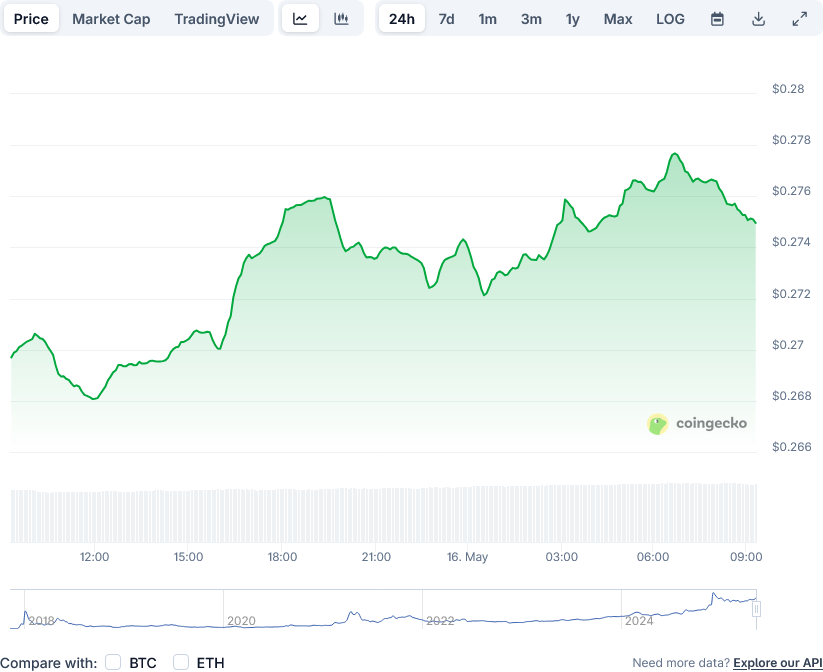Switch to the Market Cap tab
The image size is (823, 672).
coord(110,18)
